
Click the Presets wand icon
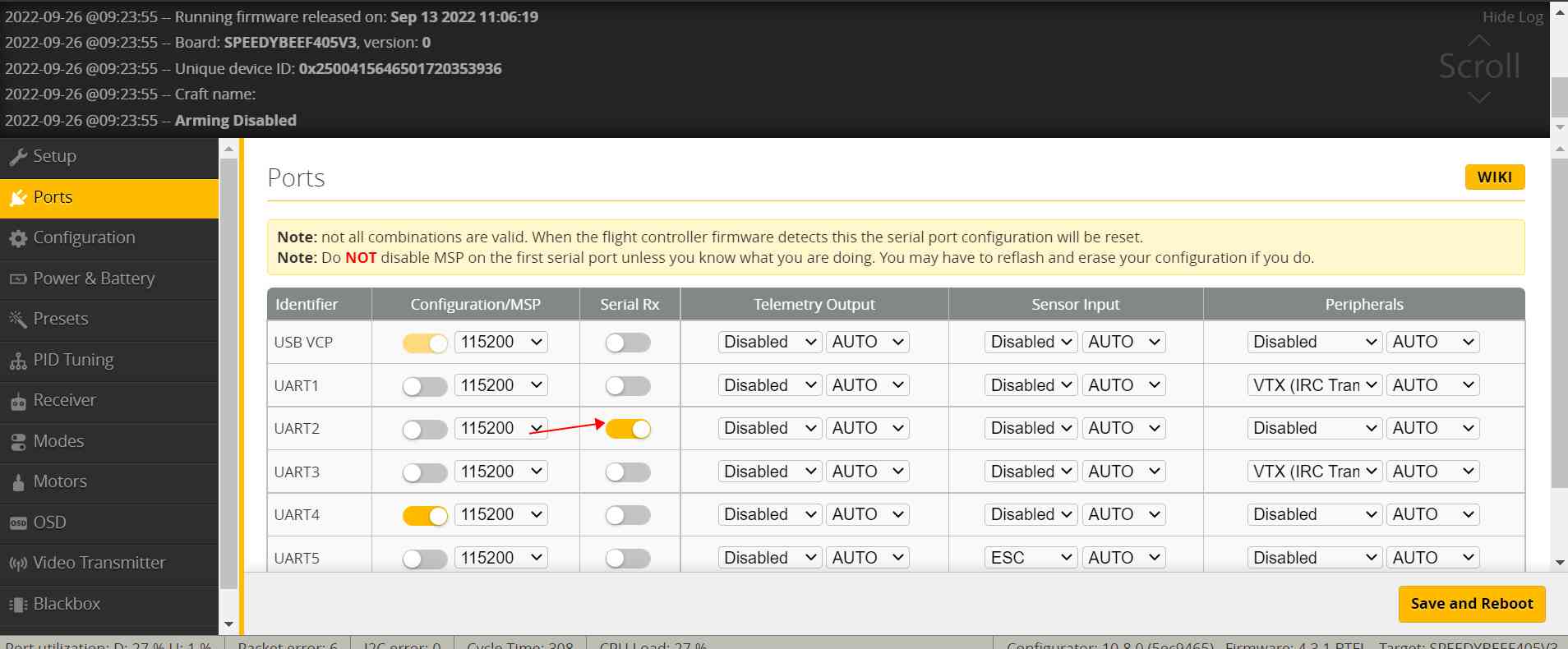18,320
